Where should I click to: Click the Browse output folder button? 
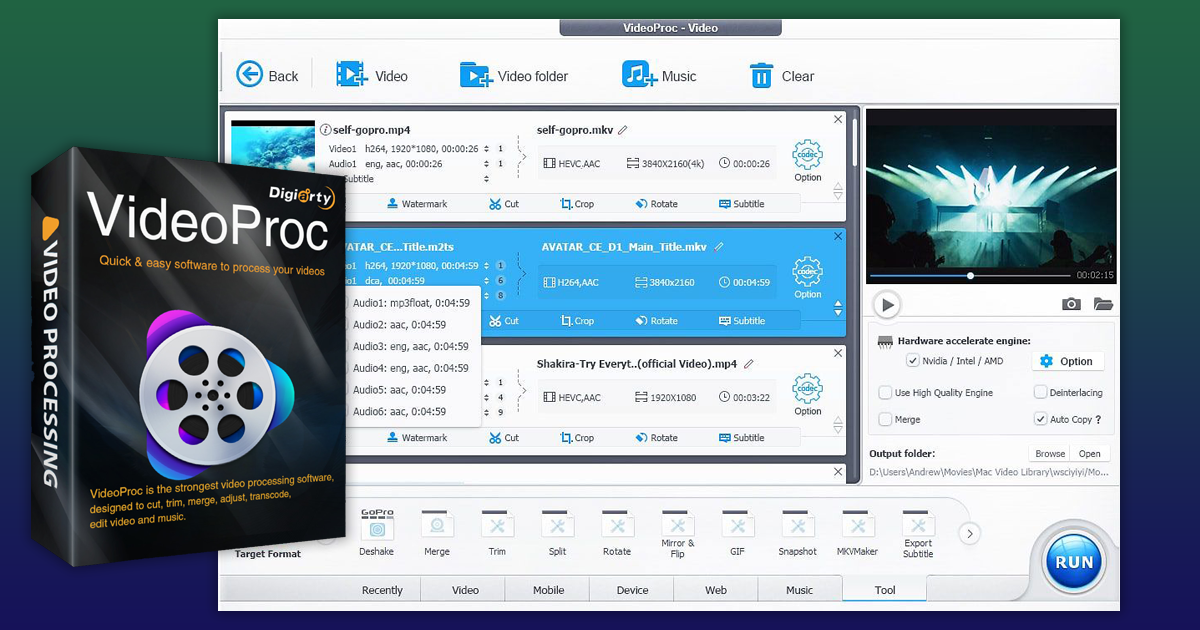pyautogui.click(x=1050, y=454)
